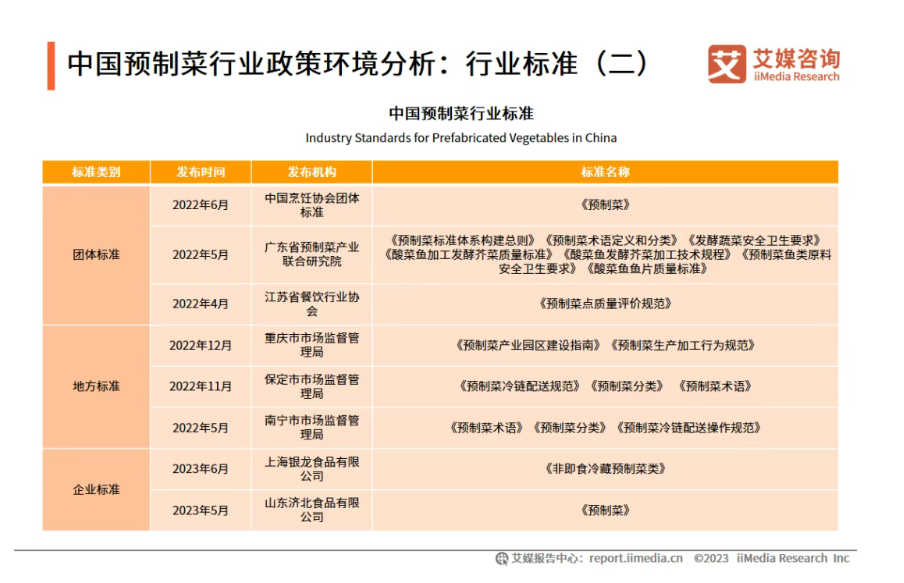The image size is (904, 583).
Task: Select the 发布时间 column header
Action: 201,172
